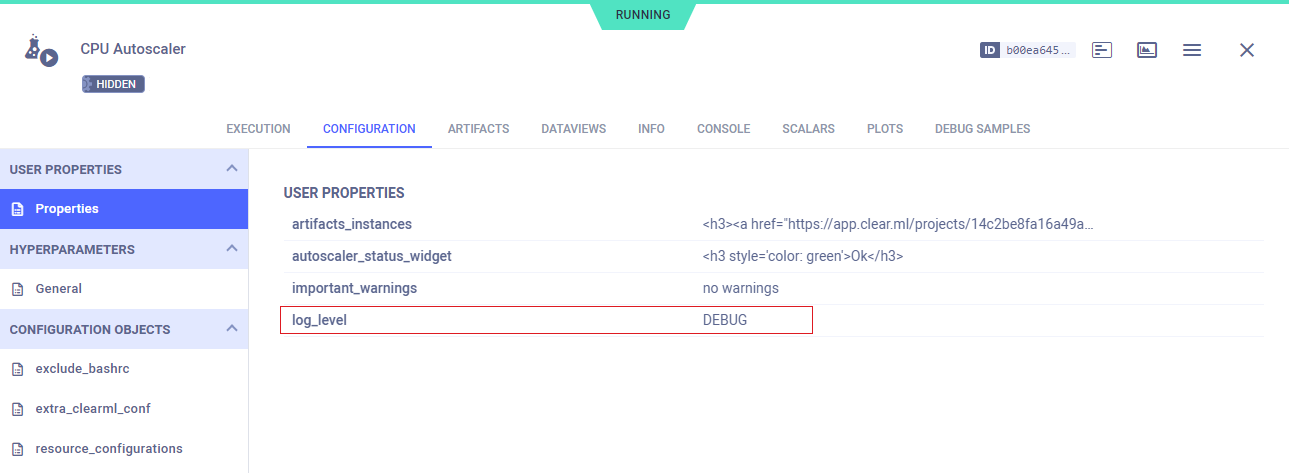Collapse the Configuration Objects section

[231, 328]
